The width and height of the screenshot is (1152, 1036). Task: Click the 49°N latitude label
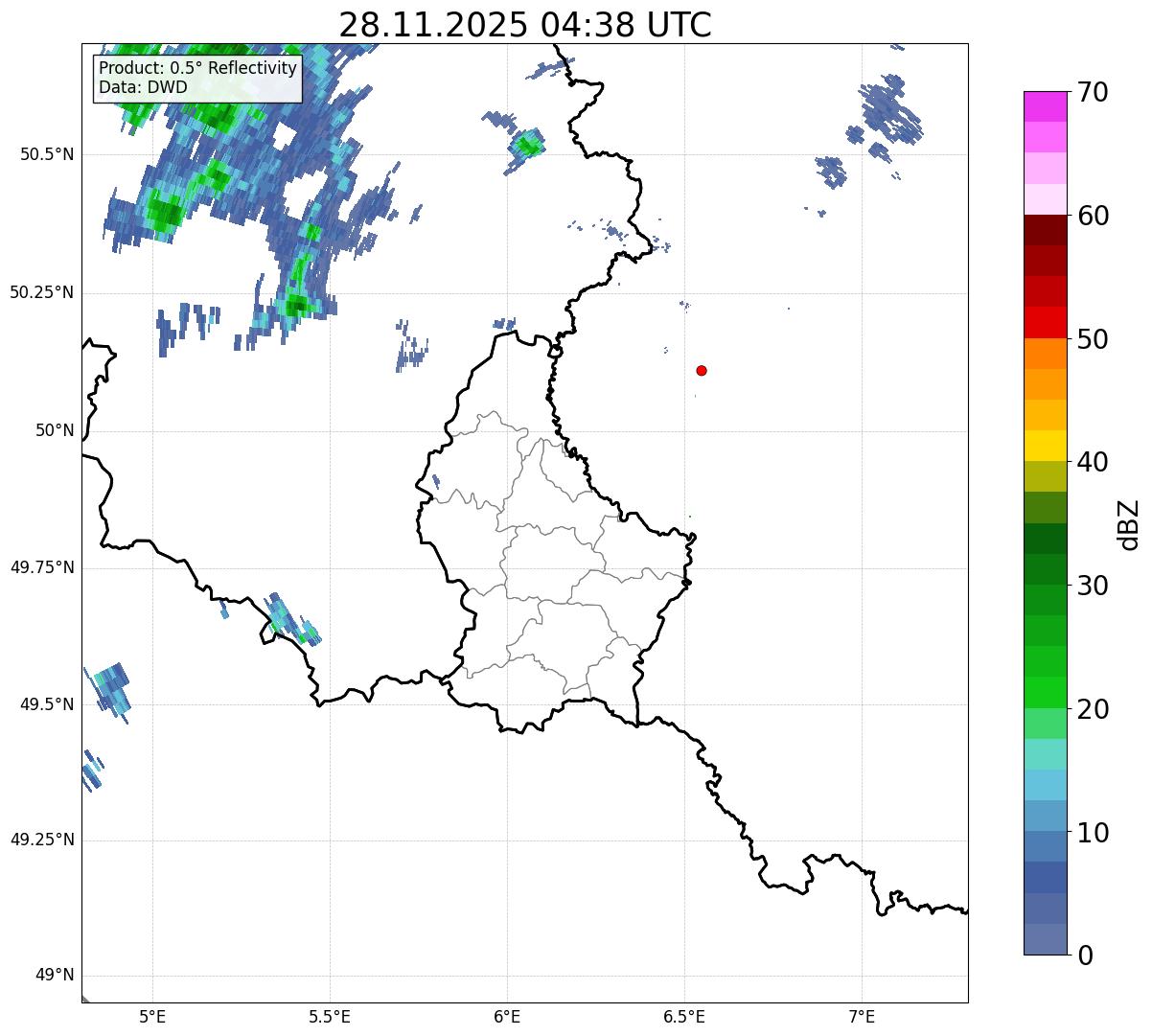(55, 976)
